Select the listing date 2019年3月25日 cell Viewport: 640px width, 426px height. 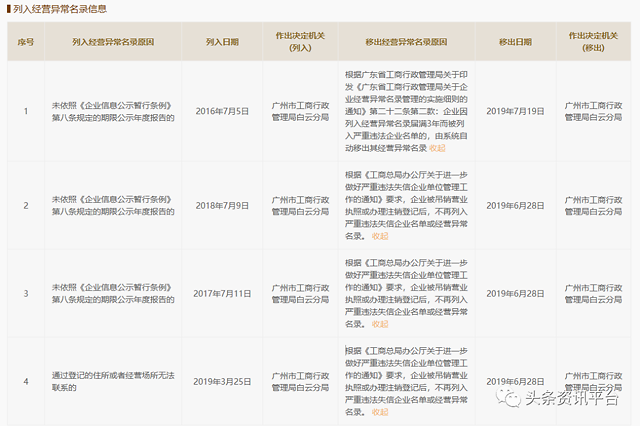(222, 381)
